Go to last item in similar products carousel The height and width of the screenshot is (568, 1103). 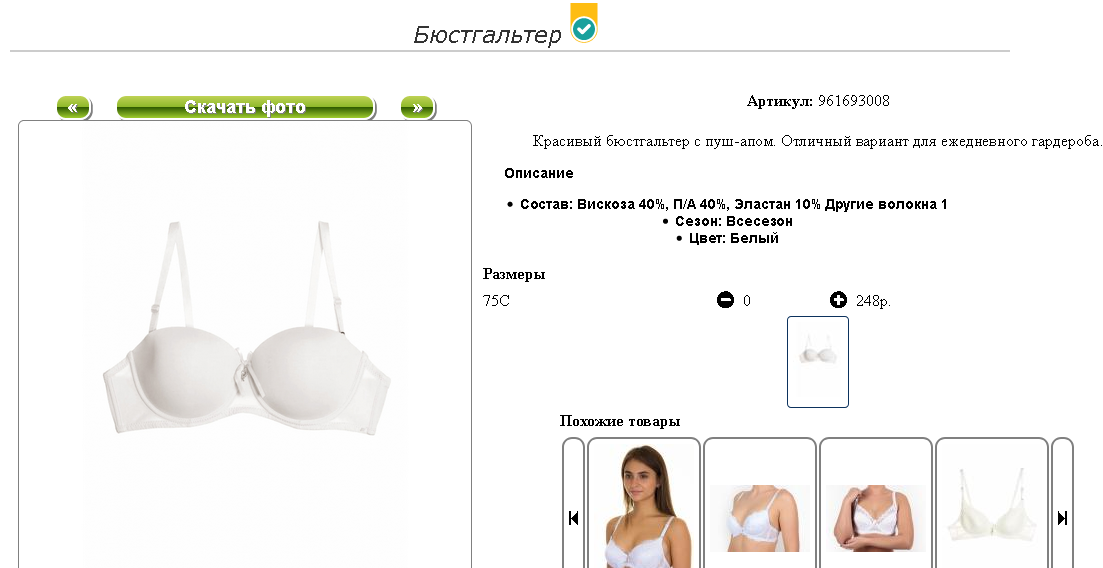tap(1062, 517)
